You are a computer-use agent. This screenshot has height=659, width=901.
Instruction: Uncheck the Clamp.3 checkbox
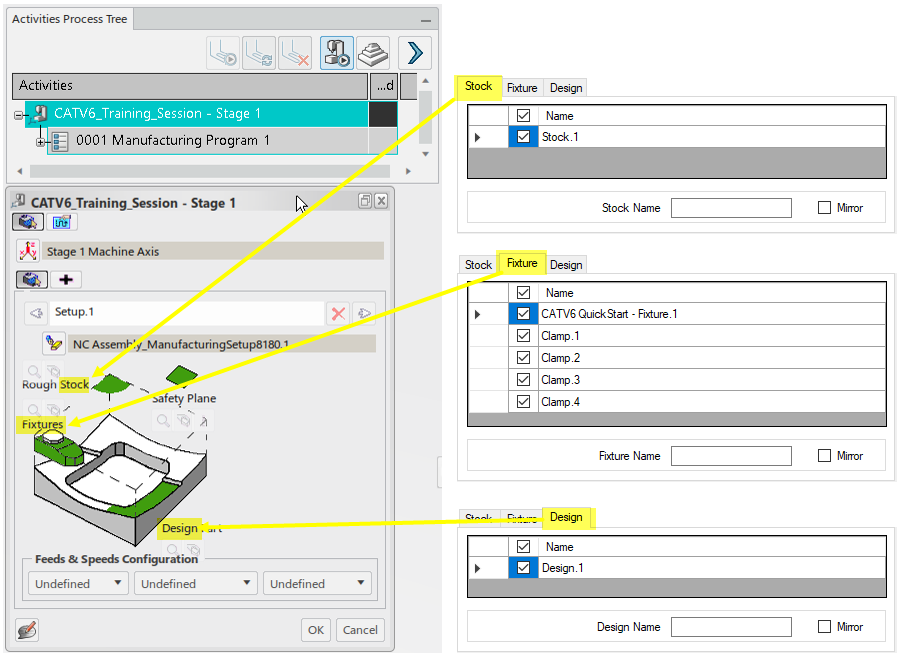tap(523, 380)
